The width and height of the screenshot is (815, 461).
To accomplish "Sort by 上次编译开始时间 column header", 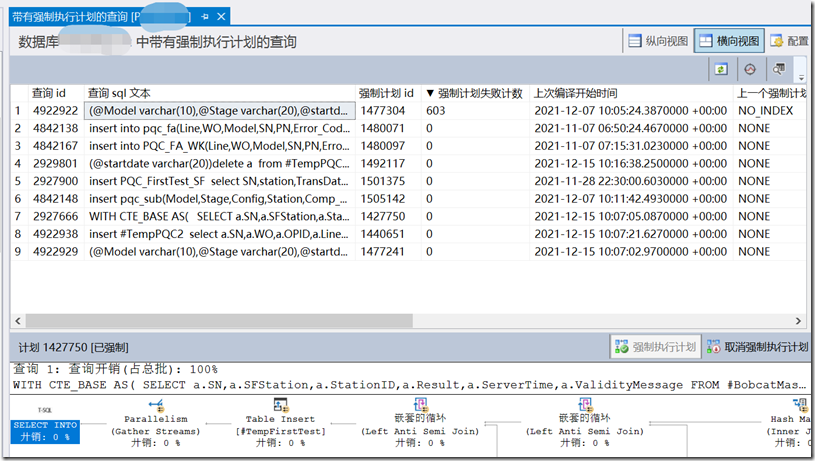I will tap(631, 93).
